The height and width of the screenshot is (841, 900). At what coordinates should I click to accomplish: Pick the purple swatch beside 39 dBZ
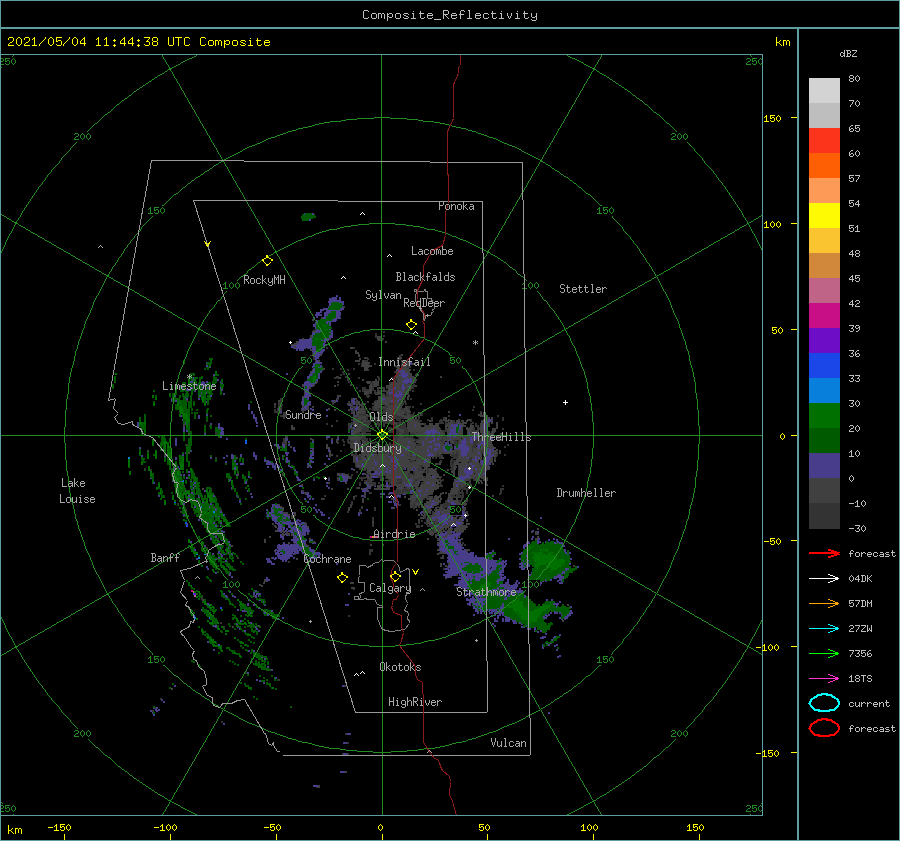[824, 340]
